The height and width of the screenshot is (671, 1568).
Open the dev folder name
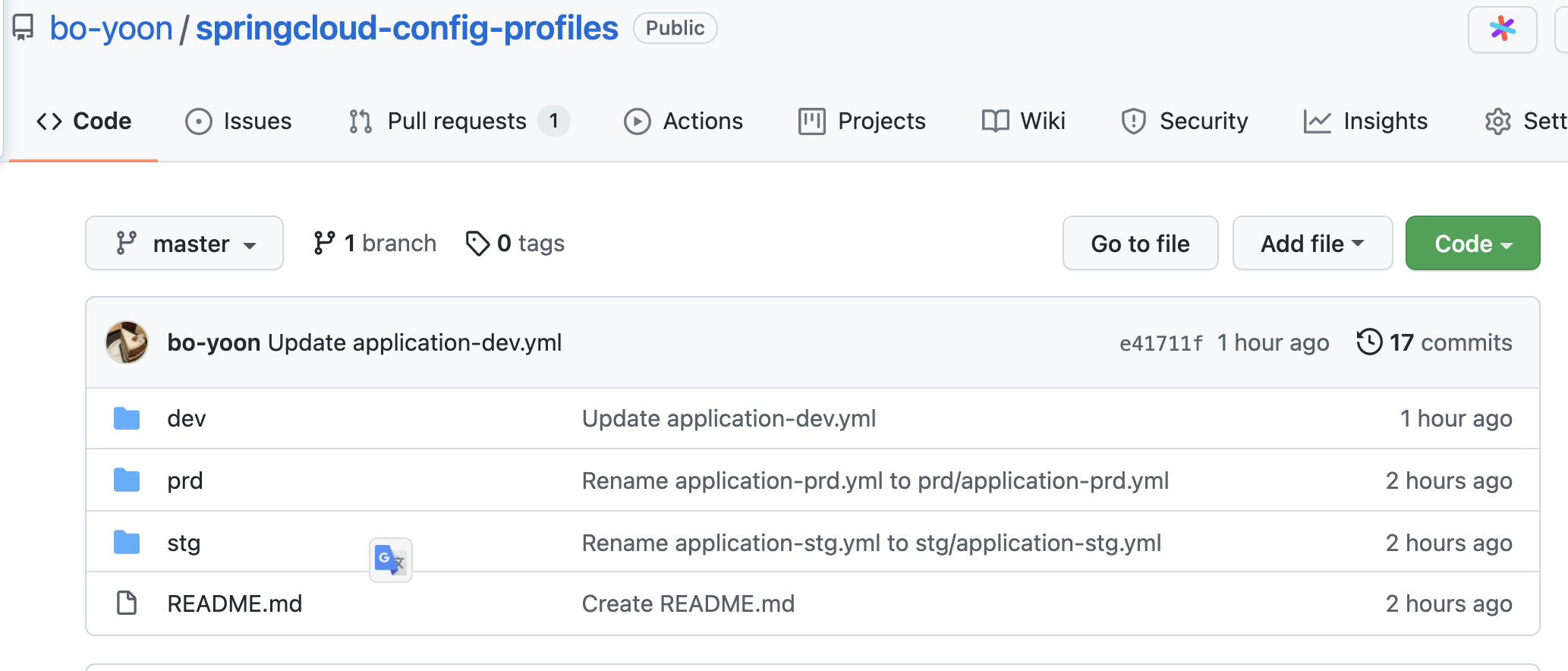coord(187,418)
